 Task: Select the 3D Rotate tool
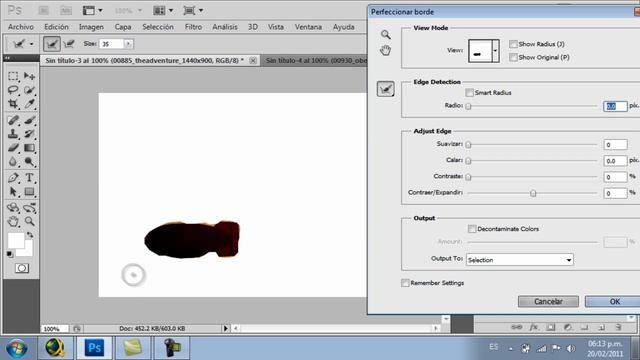[13, 207]
